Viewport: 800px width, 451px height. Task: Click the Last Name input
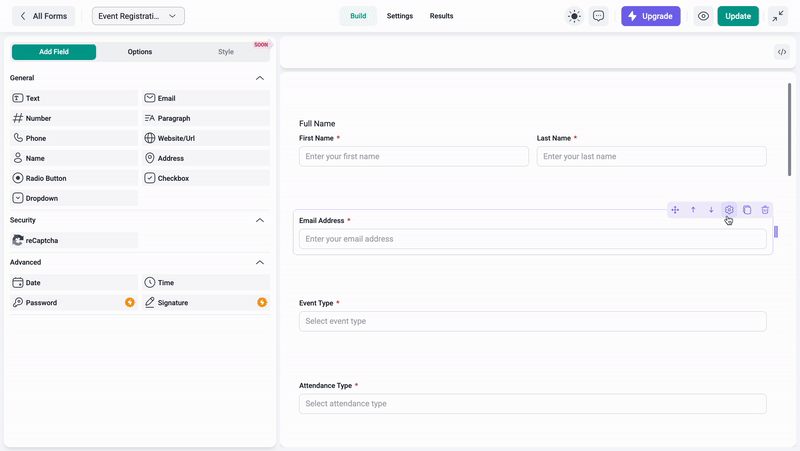click(652, 157)
